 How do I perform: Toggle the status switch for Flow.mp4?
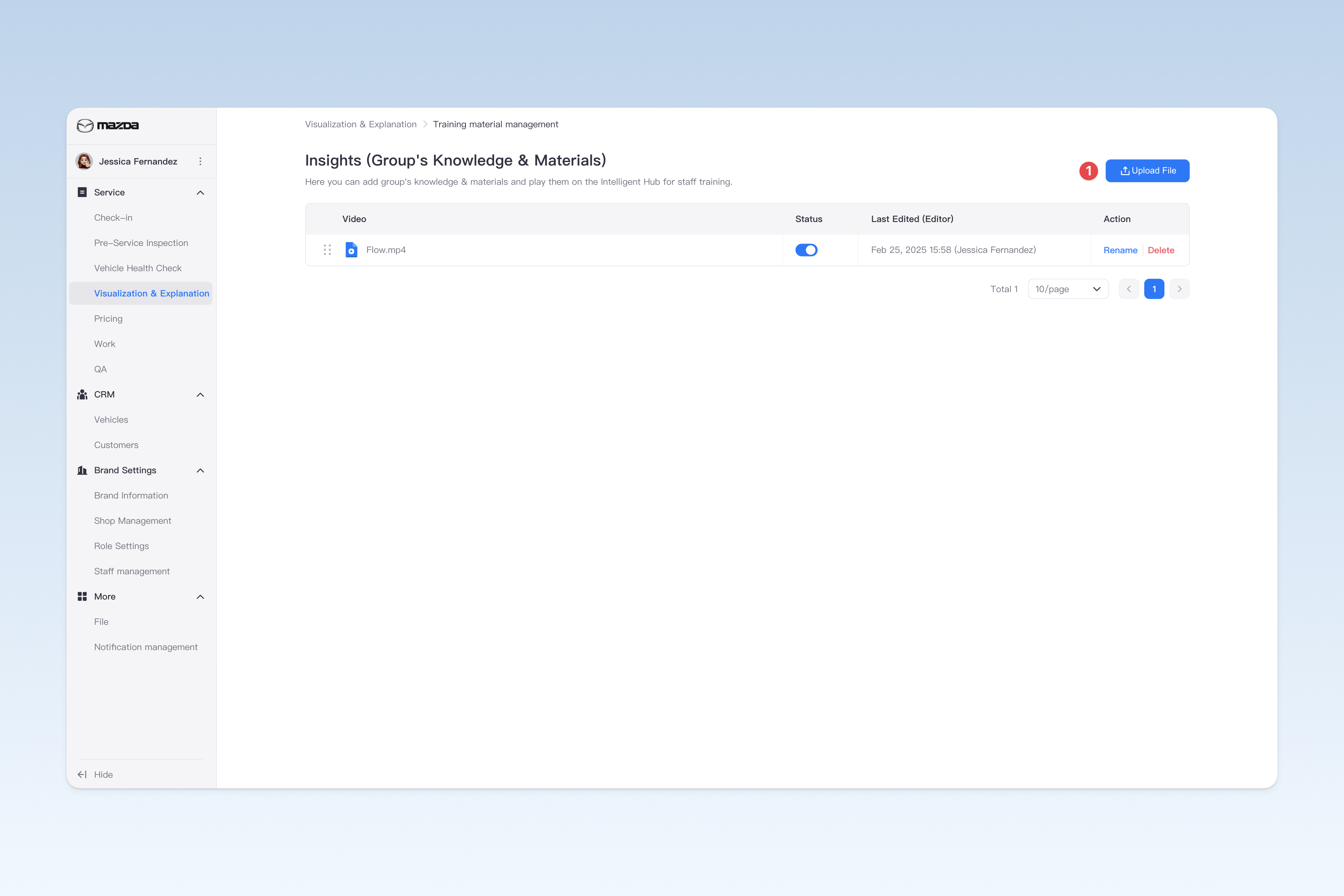(806, 250)
